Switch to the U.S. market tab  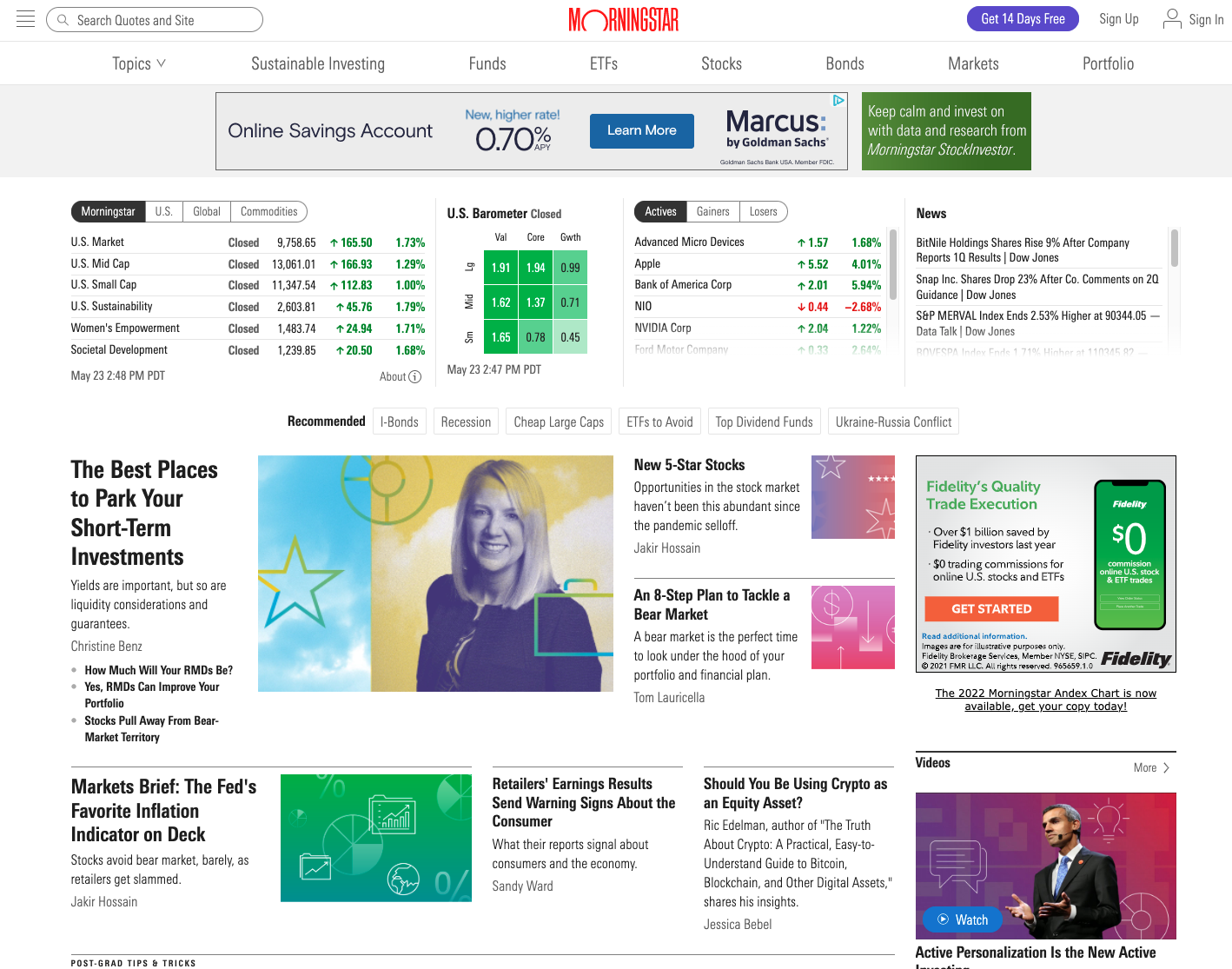[x=163, y=211]
